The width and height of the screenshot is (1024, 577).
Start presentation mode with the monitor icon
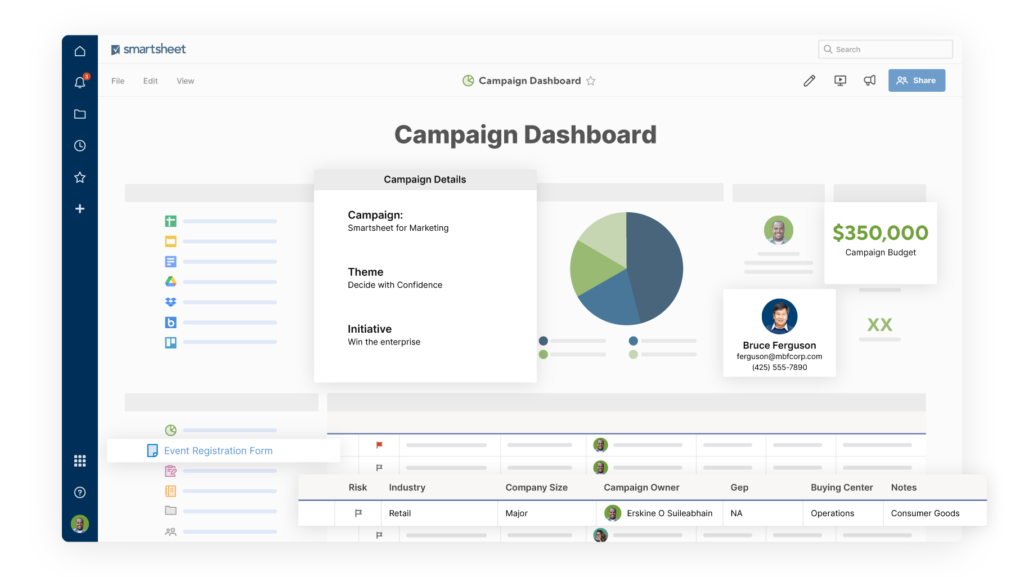840,80
